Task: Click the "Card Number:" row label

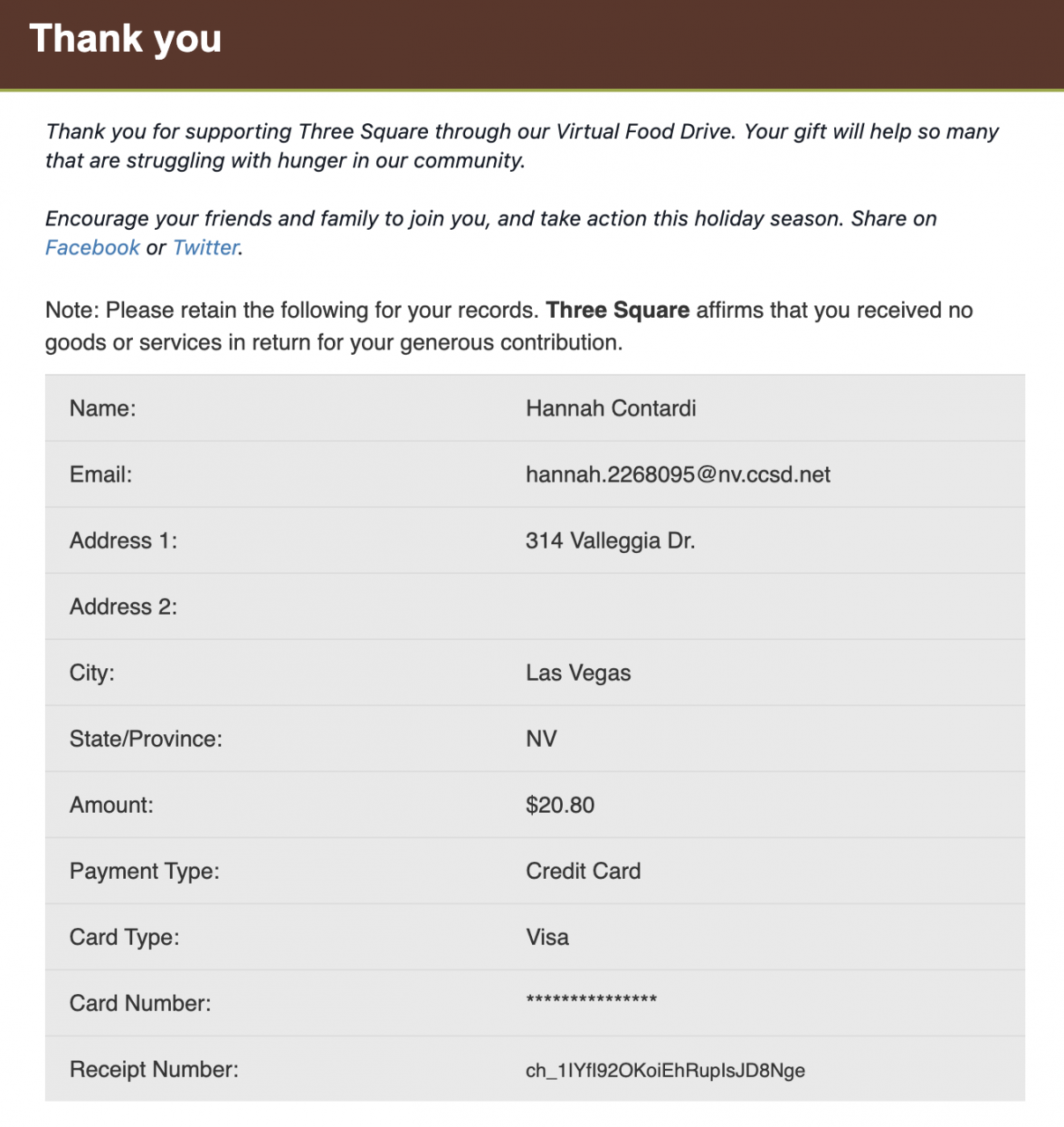Action: pos(140,1003)
